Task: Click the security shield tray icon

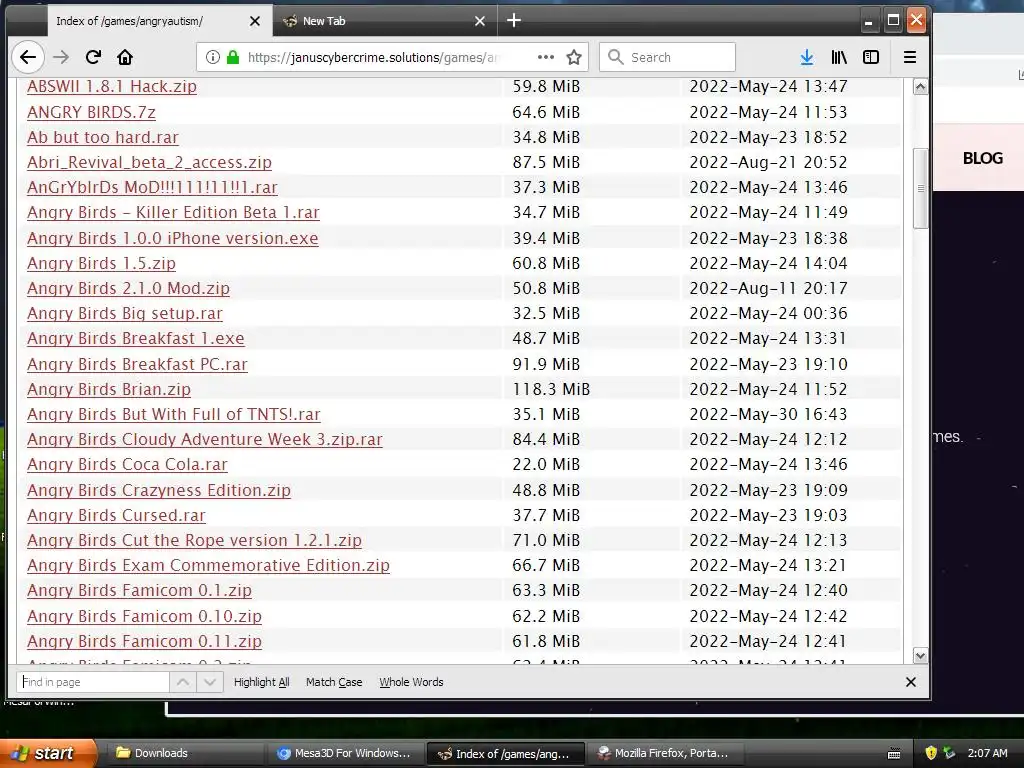Action: click(x=931, y=753)
